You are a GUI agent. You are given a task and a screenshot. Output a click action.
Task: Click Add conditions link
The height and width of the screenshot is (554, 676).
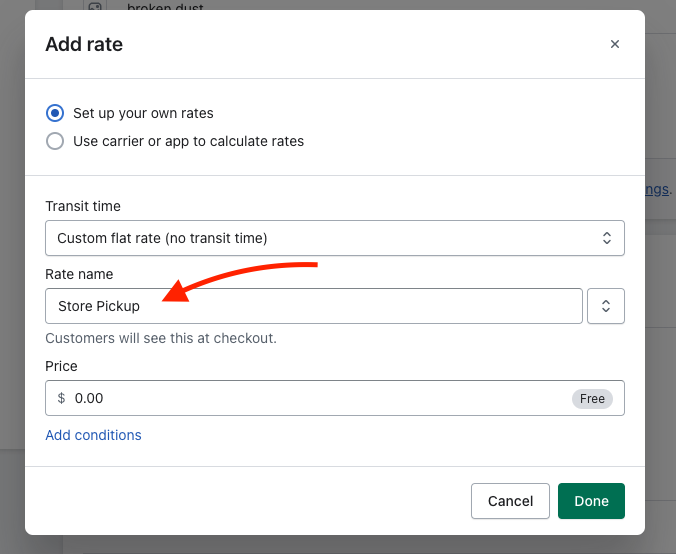(93, 435)
